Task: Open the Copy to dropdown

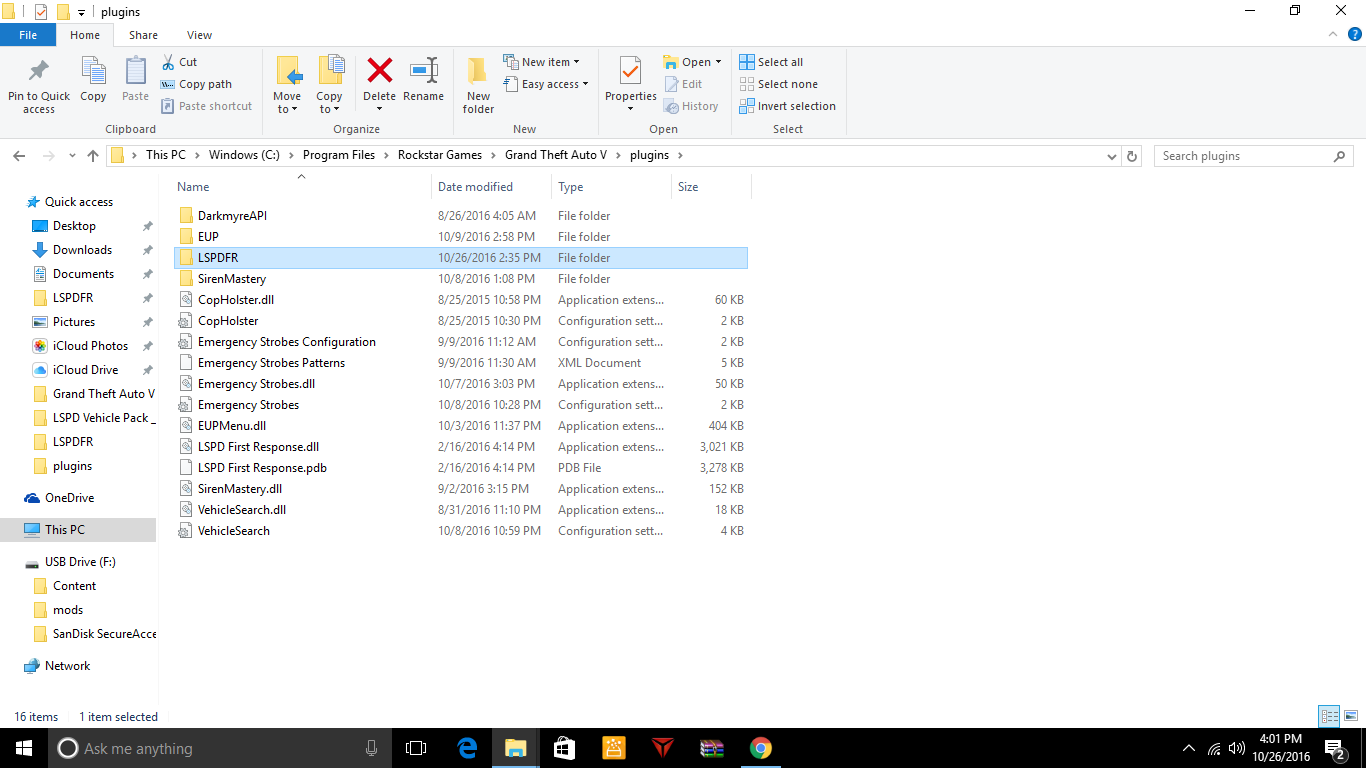Action: click(x=329, y=103)
